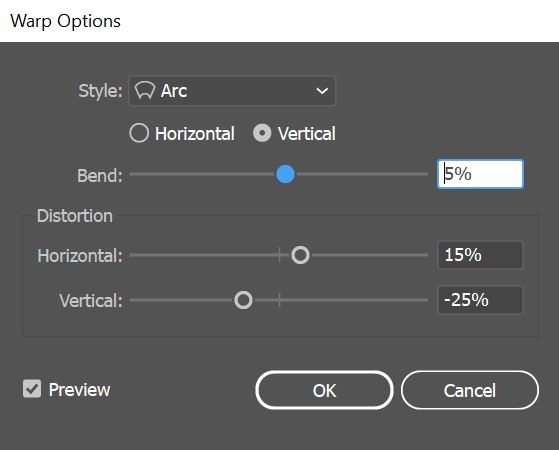Click the Bend slider track right end
The width and height of the screenshot is (559, 450).
426,174
